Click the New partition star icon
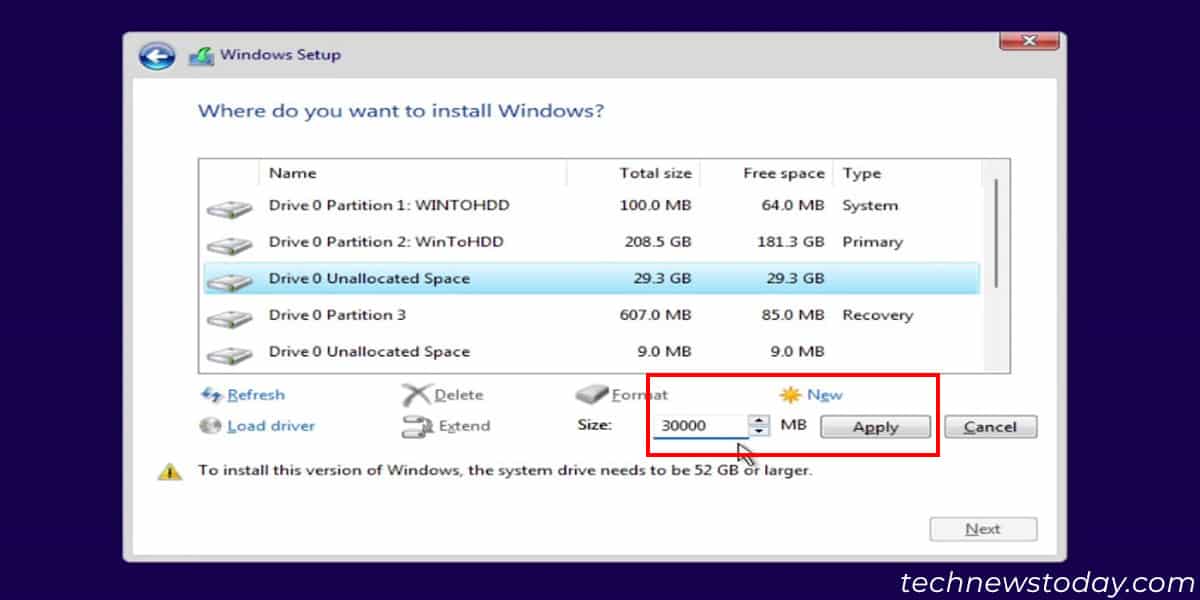The image size is (1200, 600). (791, 395)
